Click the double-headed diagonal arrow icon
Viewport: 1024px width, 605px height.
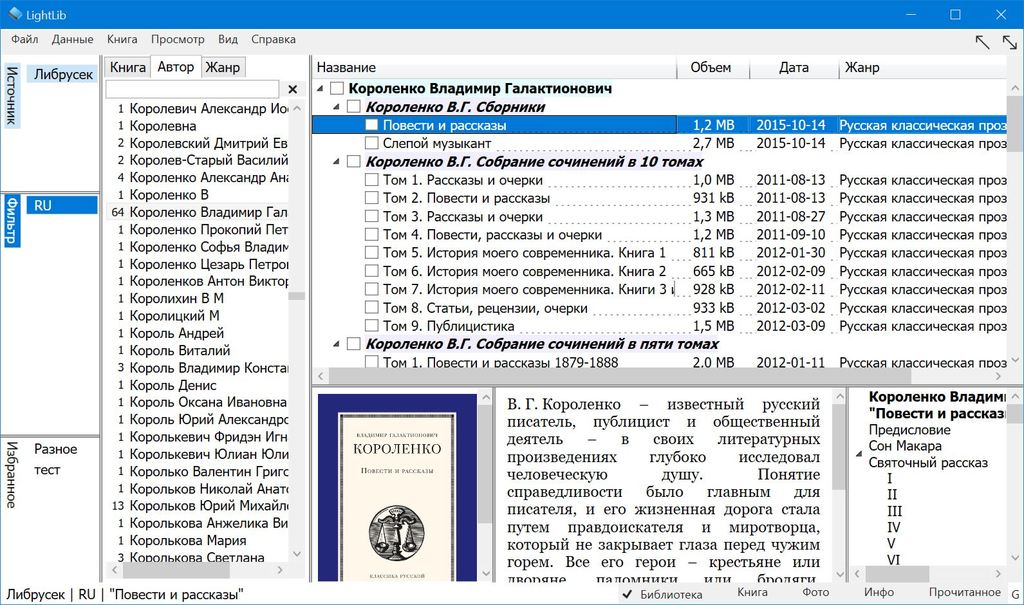[x=1009, y=41]
